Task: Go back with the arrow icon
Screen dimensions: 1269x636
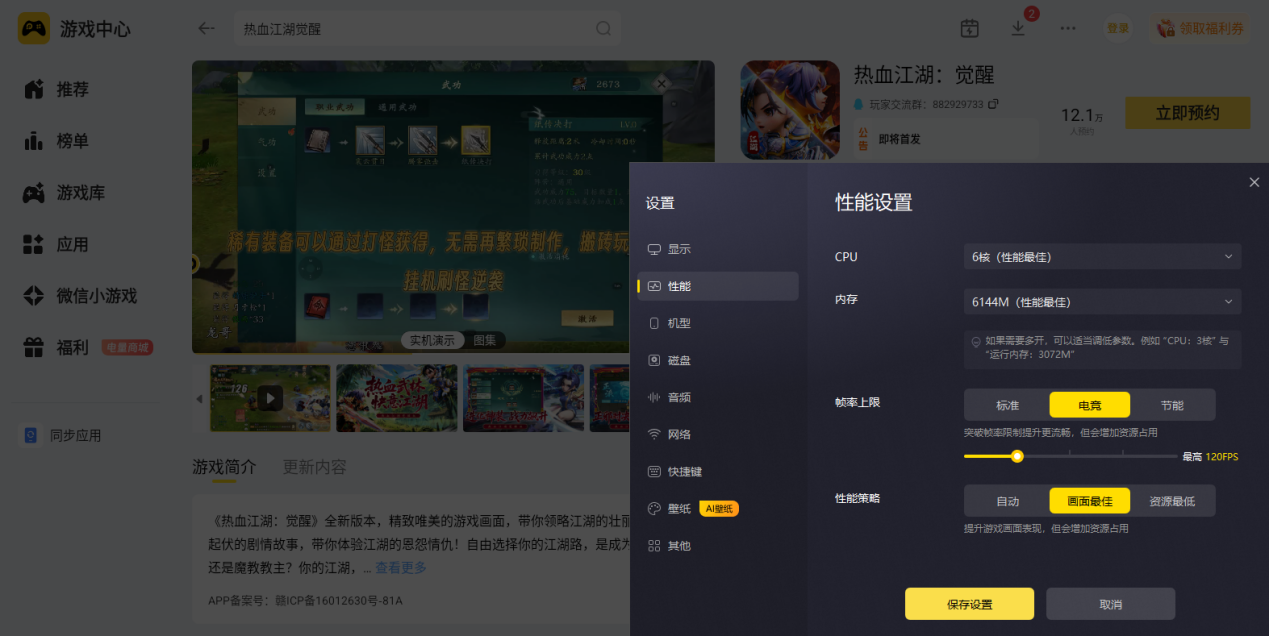Action: pos(206,28)
